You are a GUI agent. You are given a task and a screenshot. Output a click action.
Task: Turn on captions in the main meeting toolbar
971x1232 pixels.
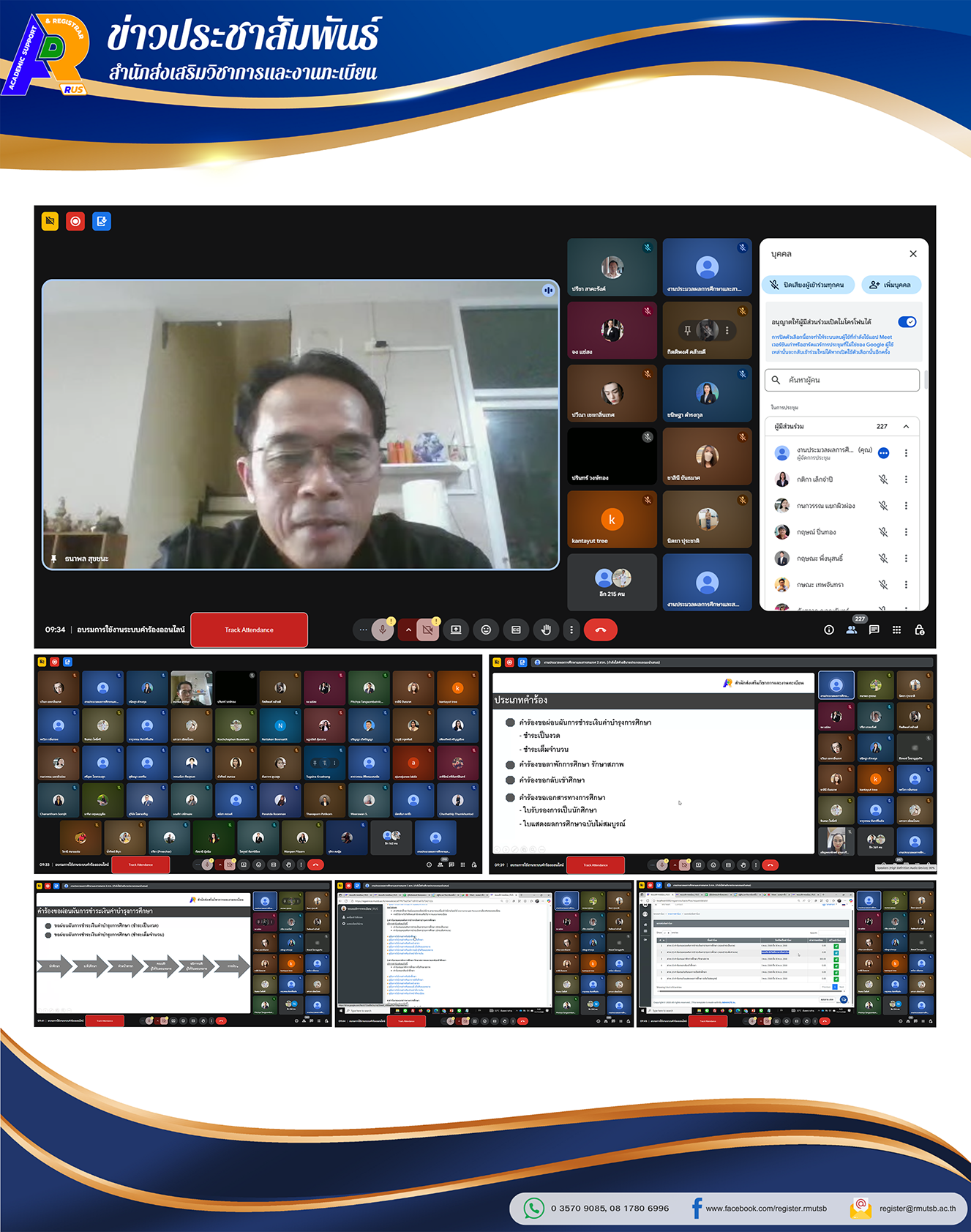tap(516, 630)
